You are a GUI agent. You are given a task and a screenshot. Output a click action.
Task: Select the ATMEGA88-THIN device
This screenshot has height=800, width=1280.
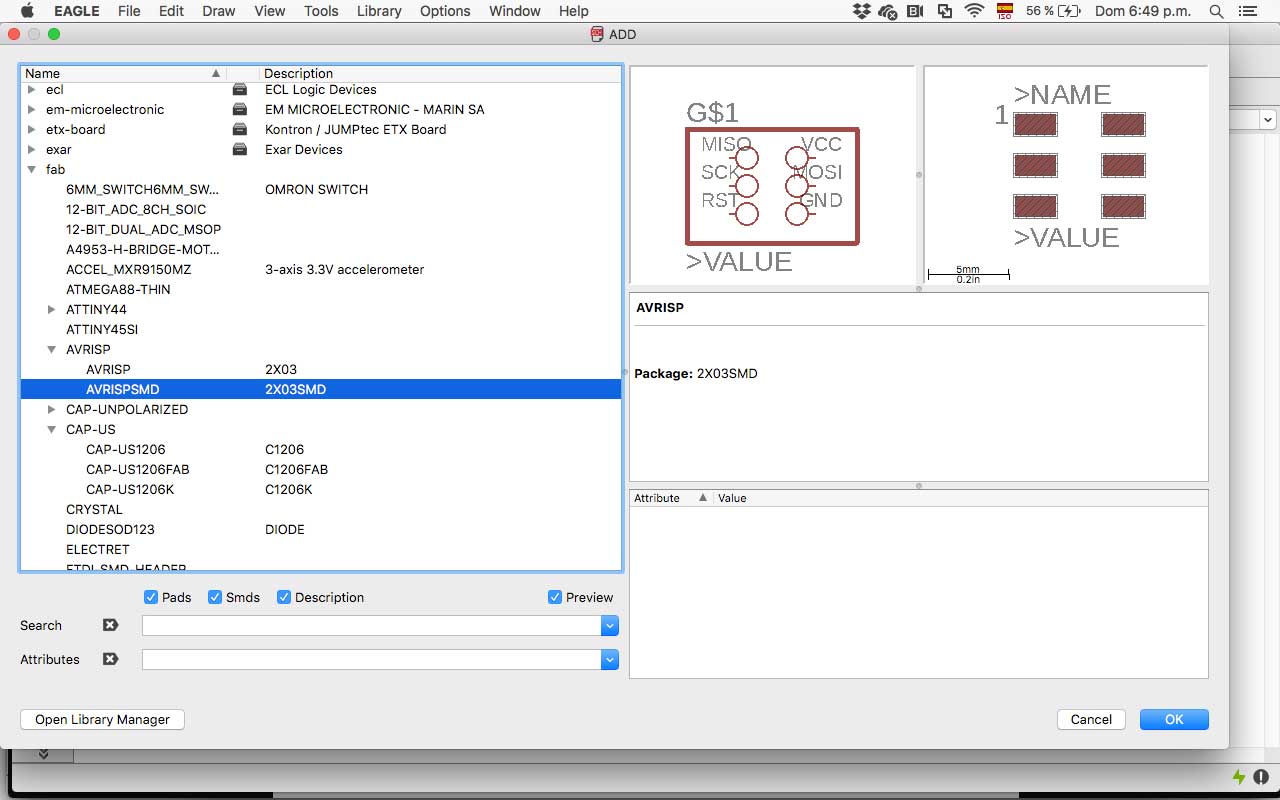pyautogui.click(x=321, y=289)
